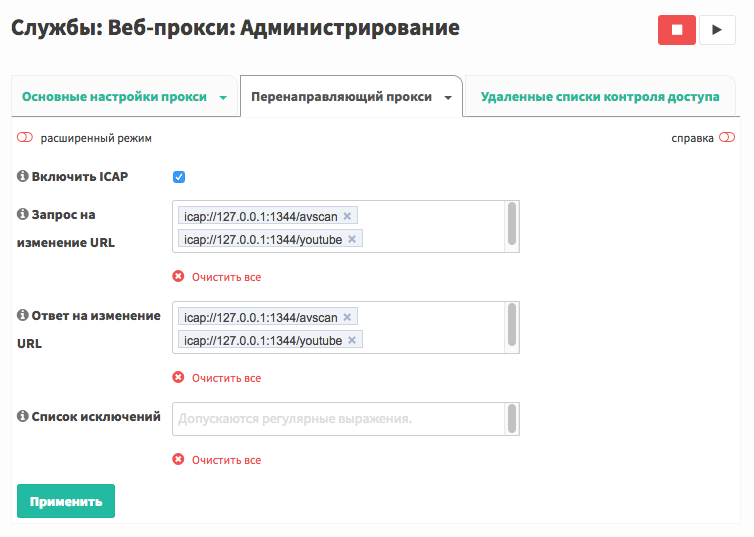Click info icon beside Запрос на изменение URL

pyautogui.click(x=23, y=214)
